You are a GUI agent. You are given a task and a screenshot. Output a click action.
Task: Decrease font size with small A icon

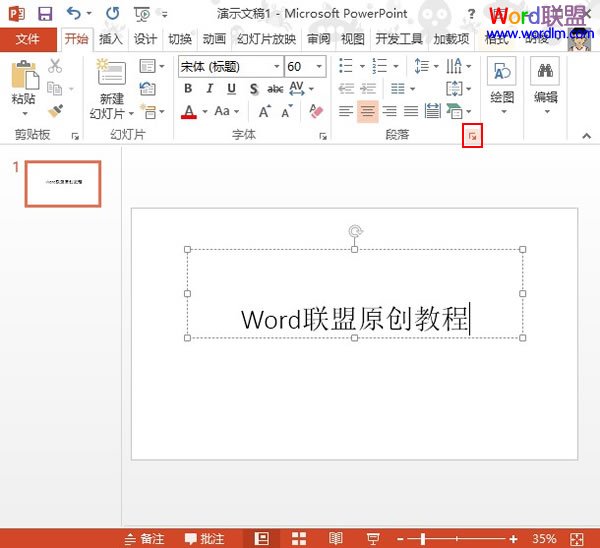coord(287,112)
